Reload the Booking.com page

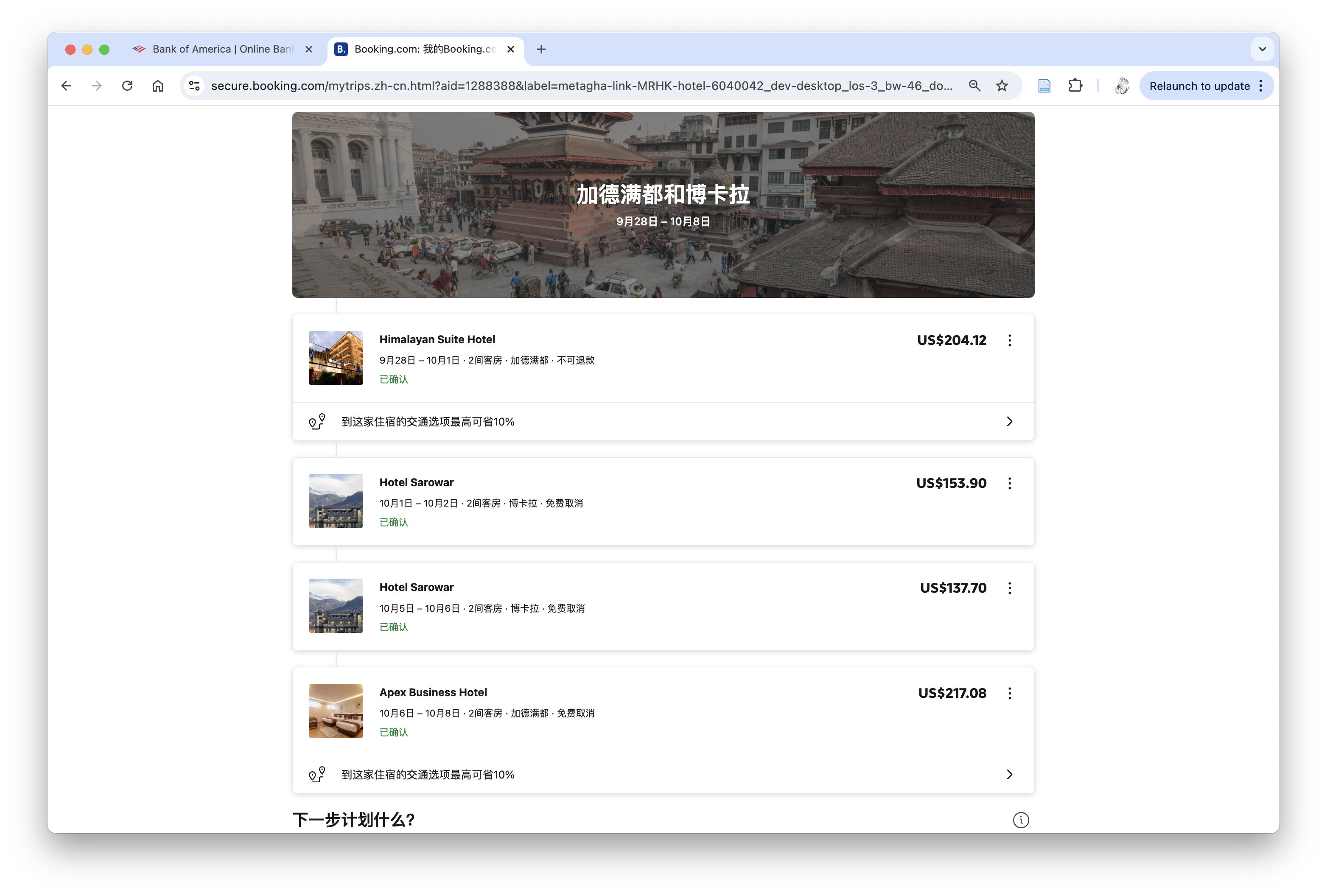pyautogui.click(x=127, y=86)
